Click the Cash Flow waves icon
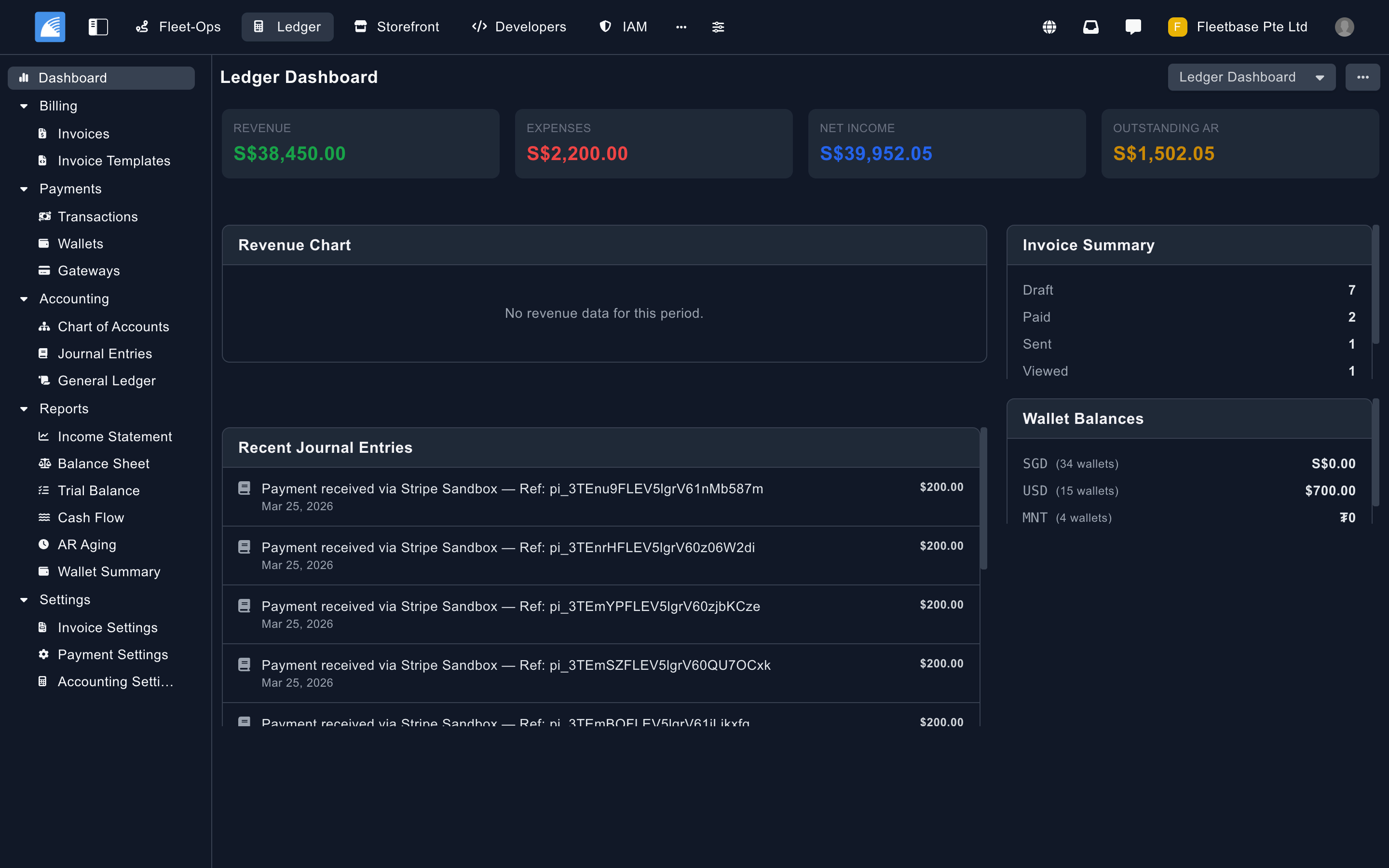This screenshot has width=1389, height=868. pos(43,517)
